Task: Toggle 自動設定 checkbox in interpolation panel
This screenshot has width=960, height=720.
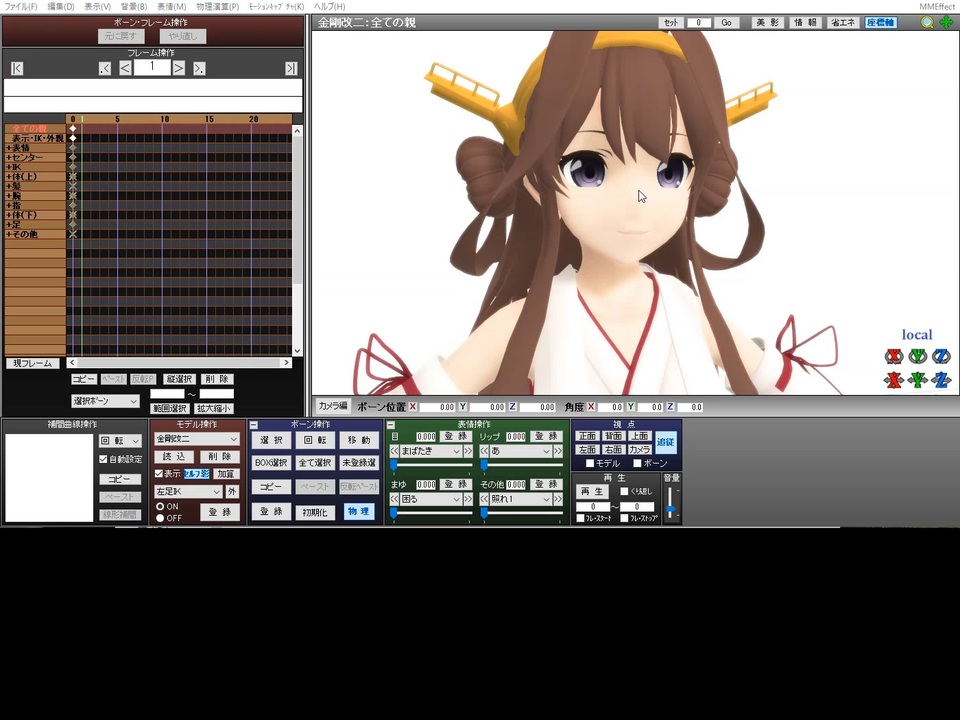Action: [103, 459]
